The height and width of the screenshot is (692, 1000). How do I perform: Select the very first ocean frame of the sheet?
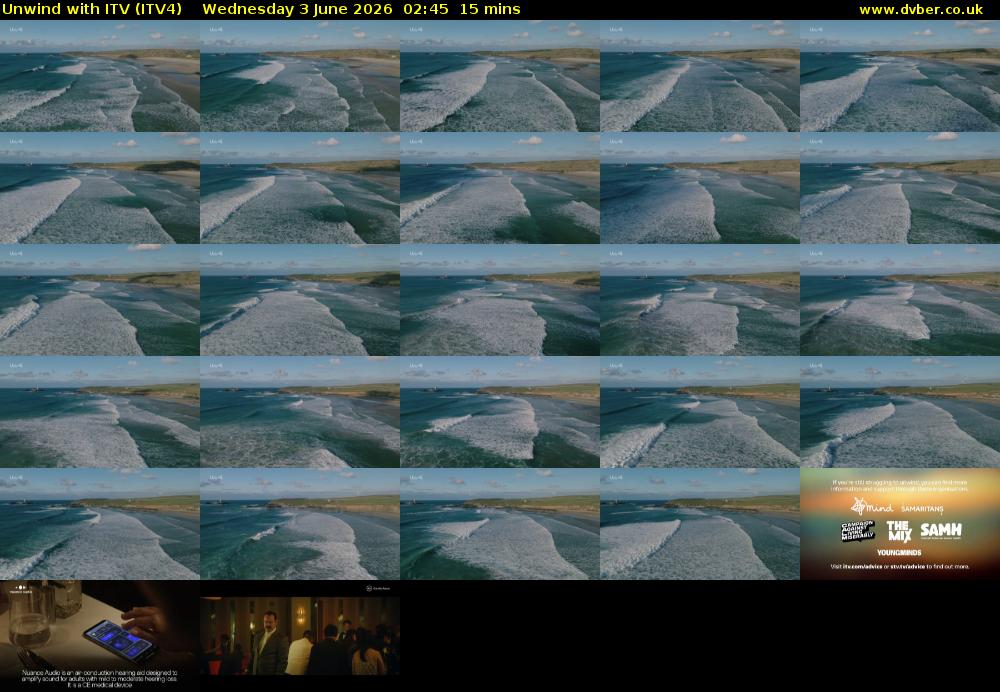point(99,76)
